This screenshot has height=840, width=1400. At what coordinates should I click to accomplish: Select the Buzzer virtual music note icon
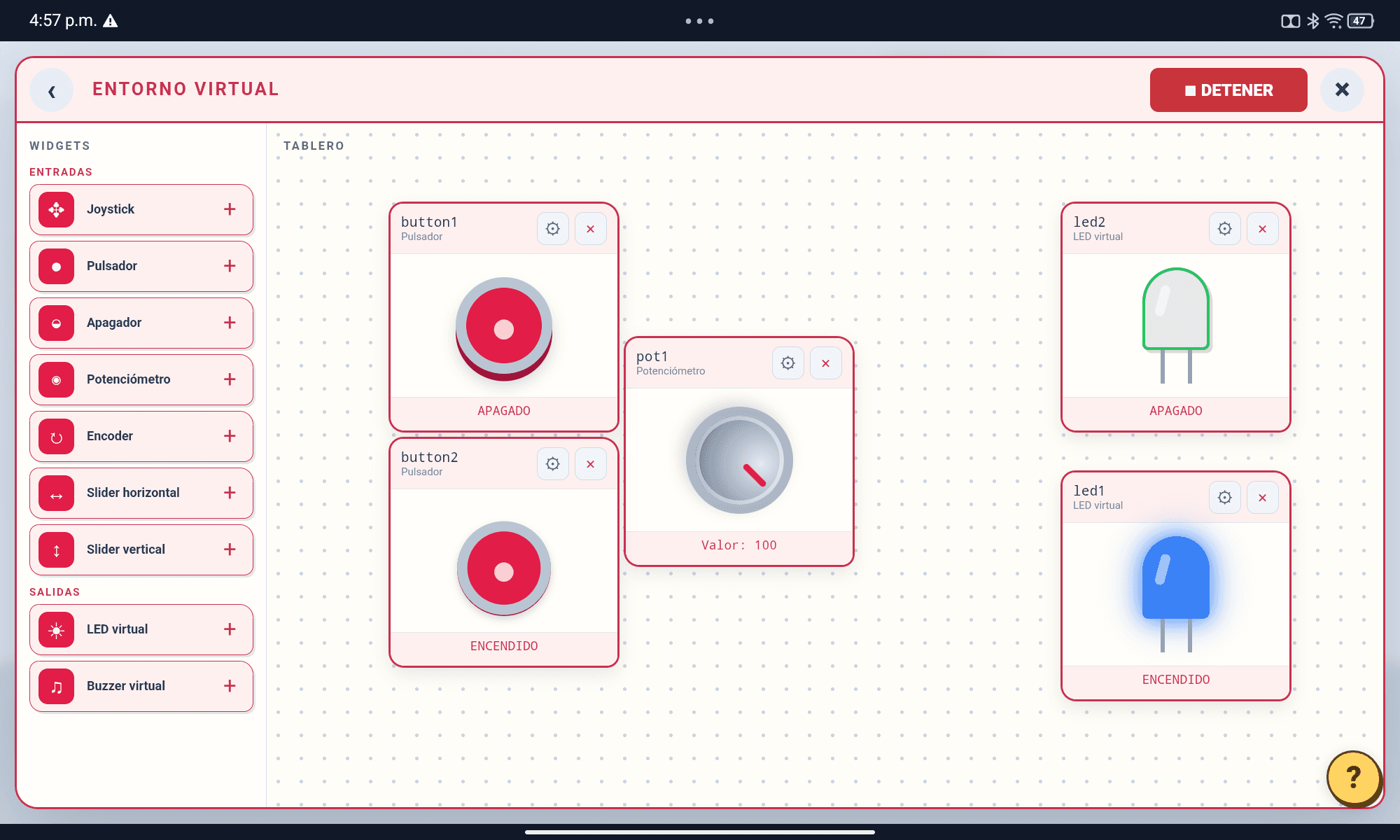[x=57, y=686]
